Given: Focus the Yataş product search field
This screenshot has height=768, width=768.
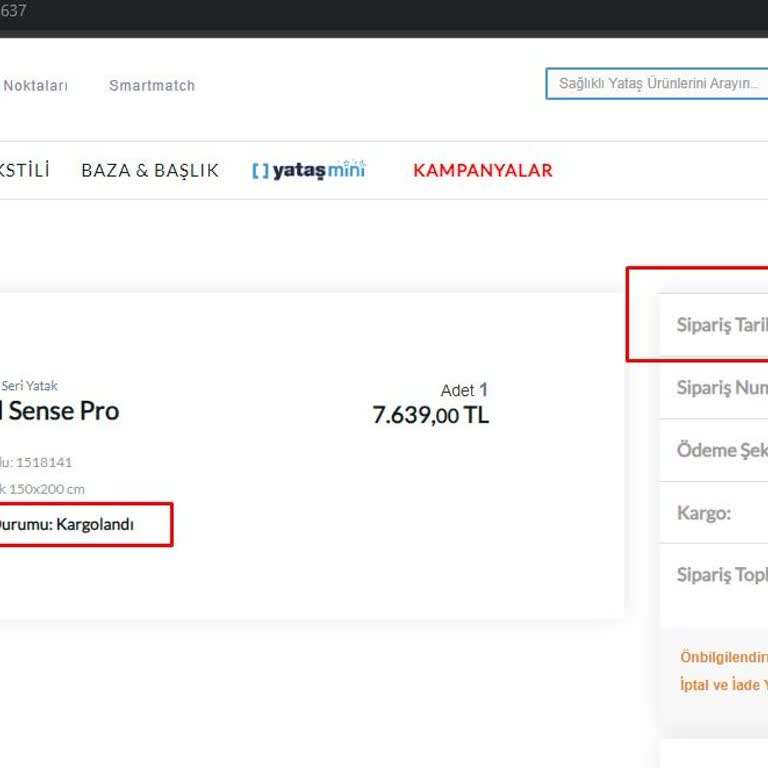Looking at the screenshot, I should tap(657, 84).
